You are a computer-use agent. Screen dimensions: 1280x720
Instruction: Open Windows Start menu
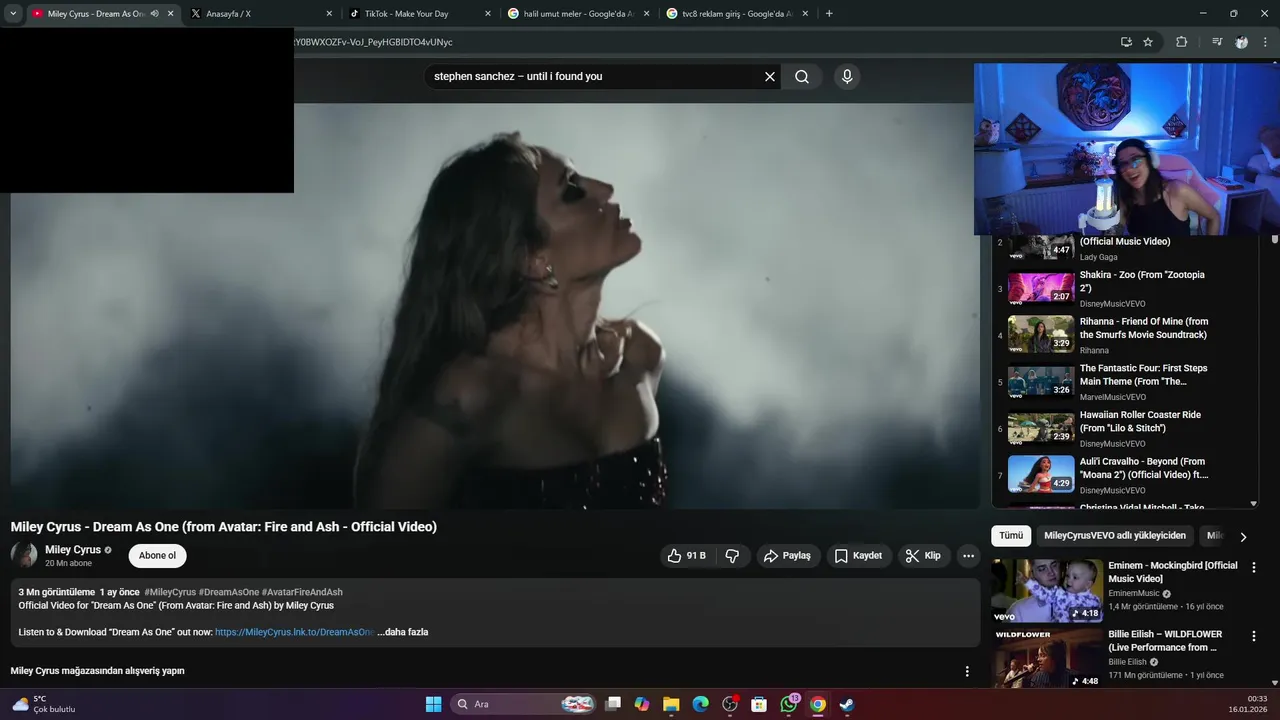click(x=433, y=704)
